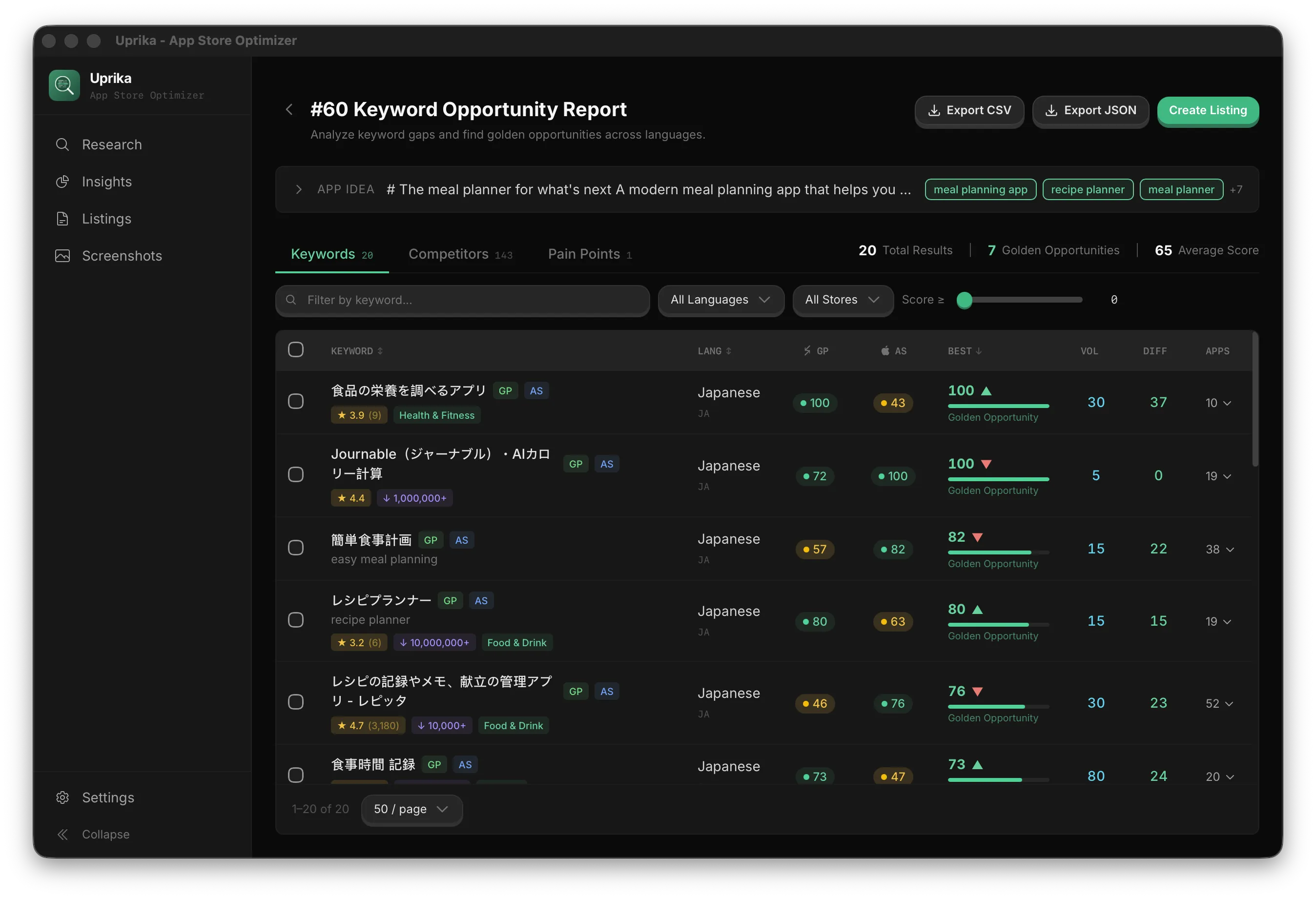Select all keywords via the header checkbox
This screenshot has width=1316, height=899.
coord(296,349)
